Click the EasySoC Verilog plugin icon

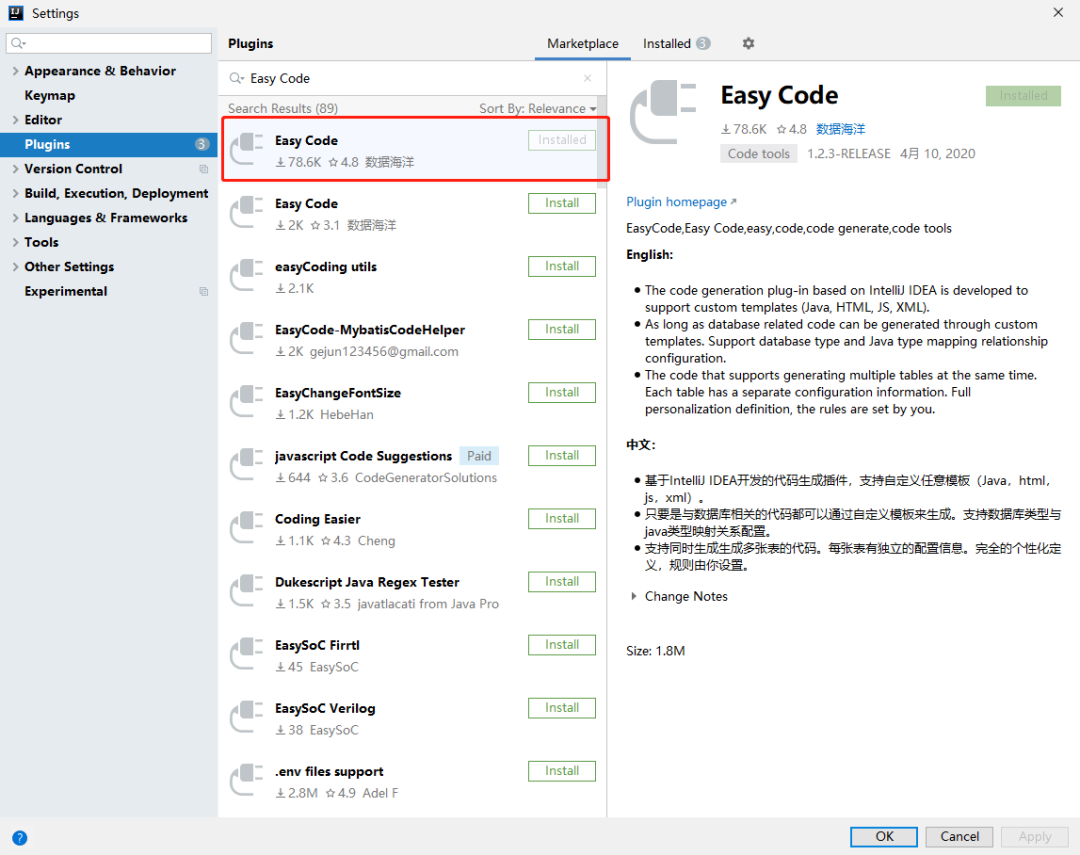point(247,718)
